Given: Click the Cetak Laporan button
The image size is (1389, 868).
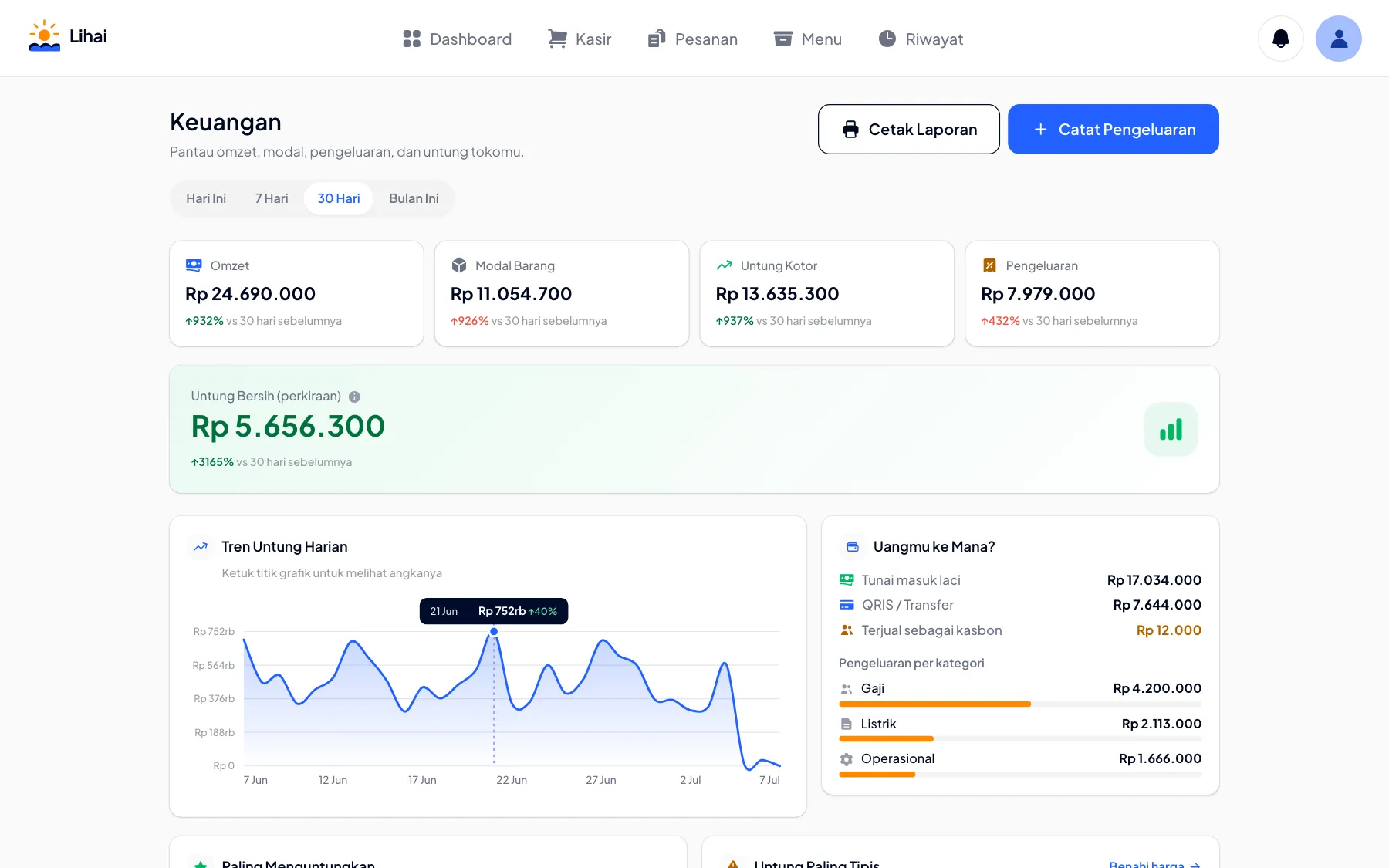Looking at the screenshot, I should click(909, 130).
